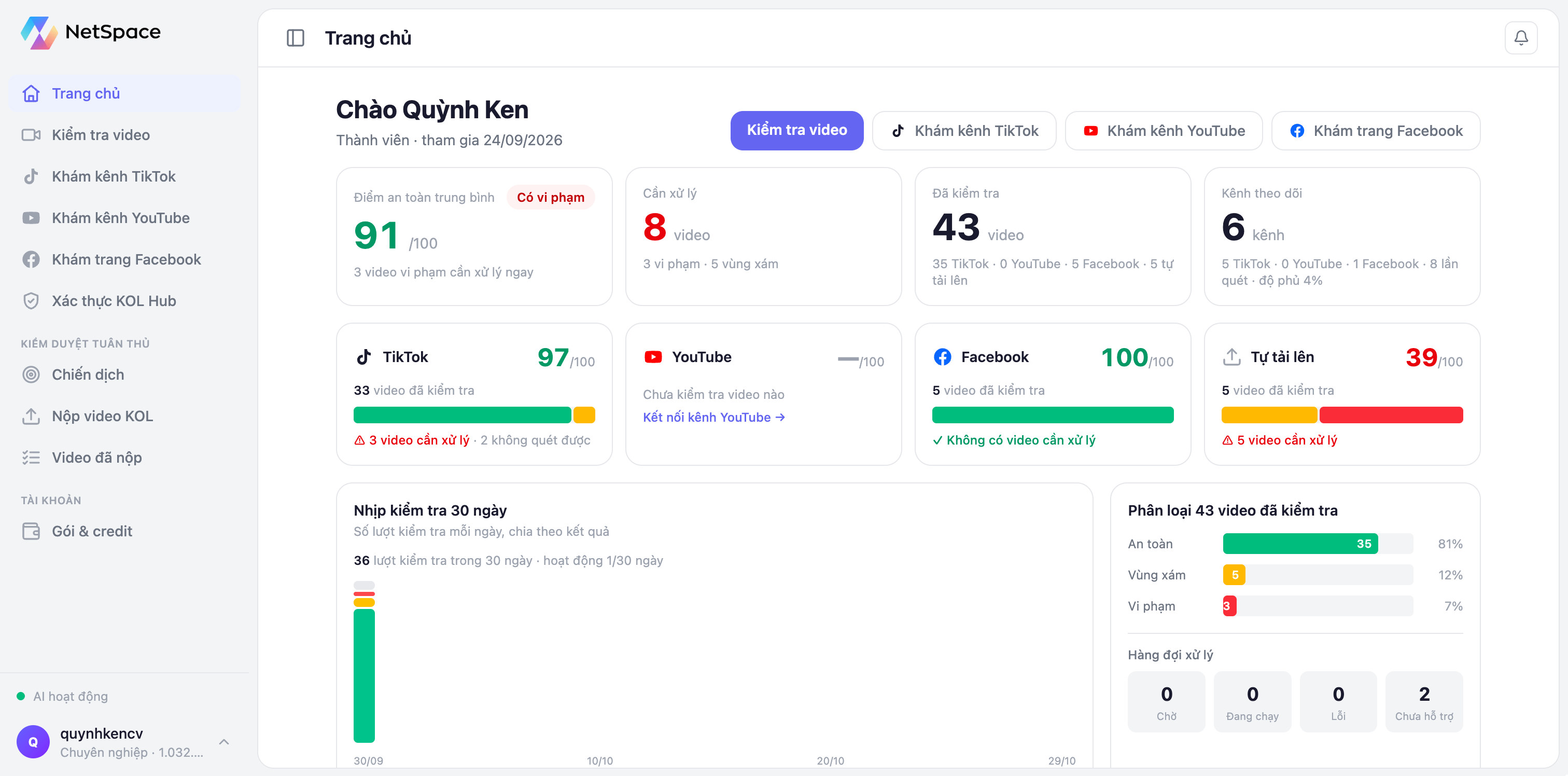Click the shield icon for Xác thực KOL Hub

tap(31, 301)
